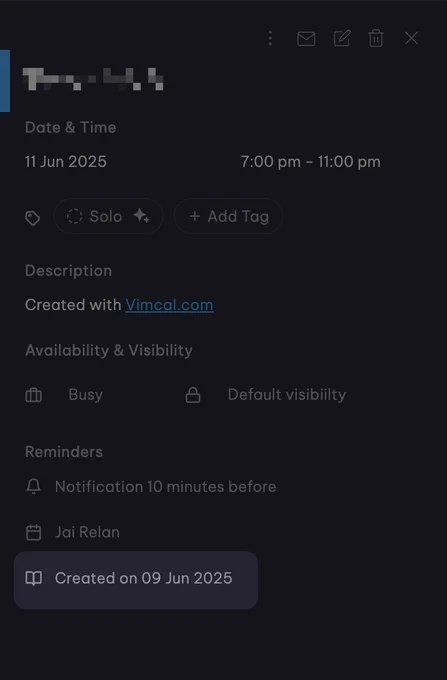The height and width of the screenshot is (680, 447).
Task: Add a new tag to event
Action: tap(228, 216)
